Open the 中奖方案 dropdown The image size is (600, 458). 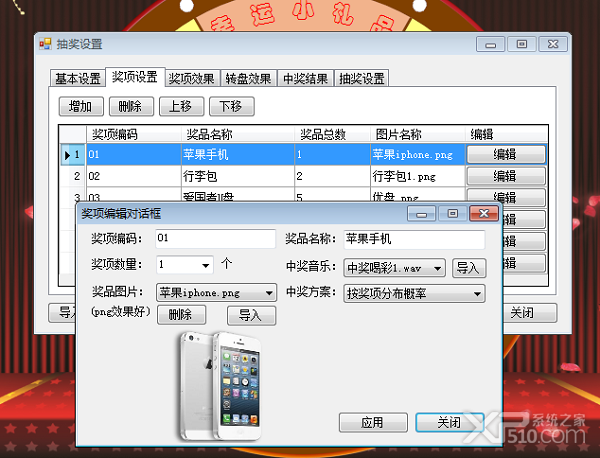477,294
